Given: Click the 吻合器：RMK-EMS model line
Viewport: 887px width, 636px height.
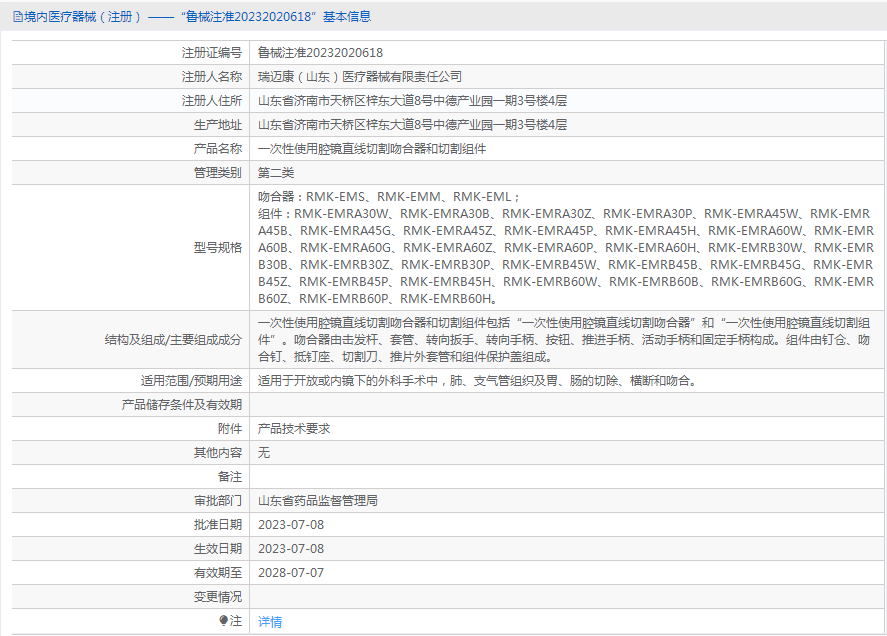Looking at the screenshot, I should tap(389, 196).
